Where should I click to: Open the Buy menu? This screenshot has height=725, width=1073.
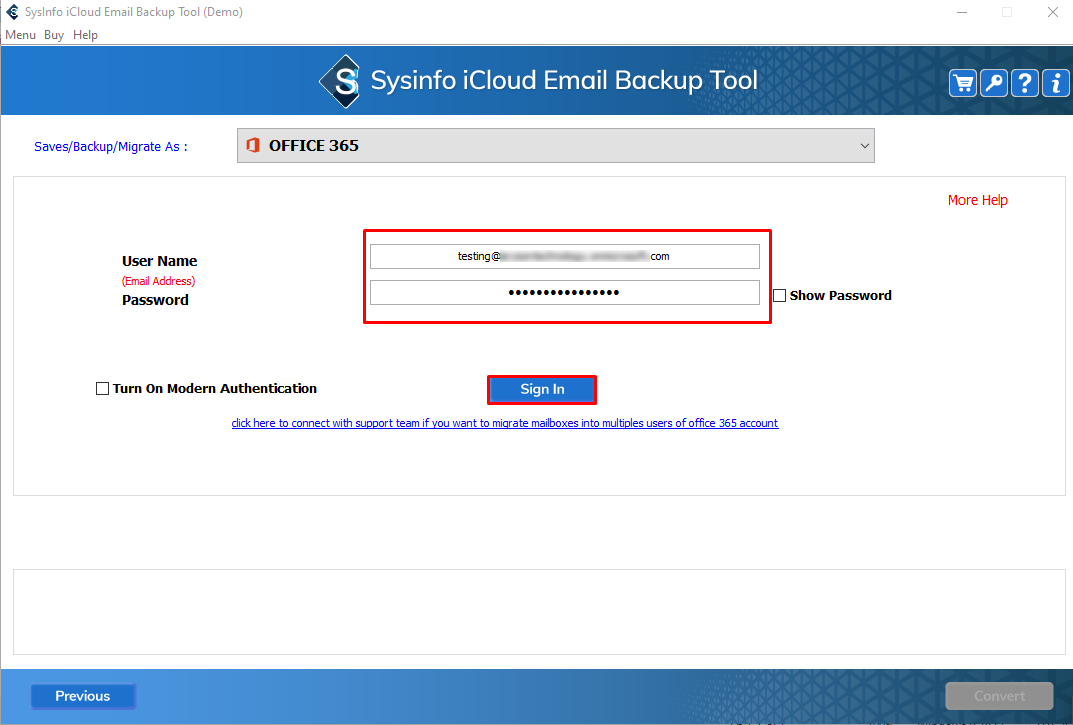point(54,35)
